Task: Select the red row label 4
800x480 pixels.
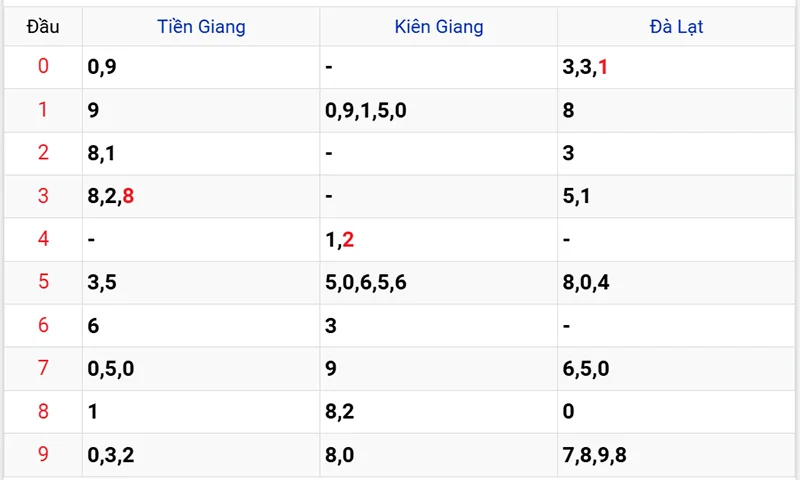Action: click(x=43, y=239)
